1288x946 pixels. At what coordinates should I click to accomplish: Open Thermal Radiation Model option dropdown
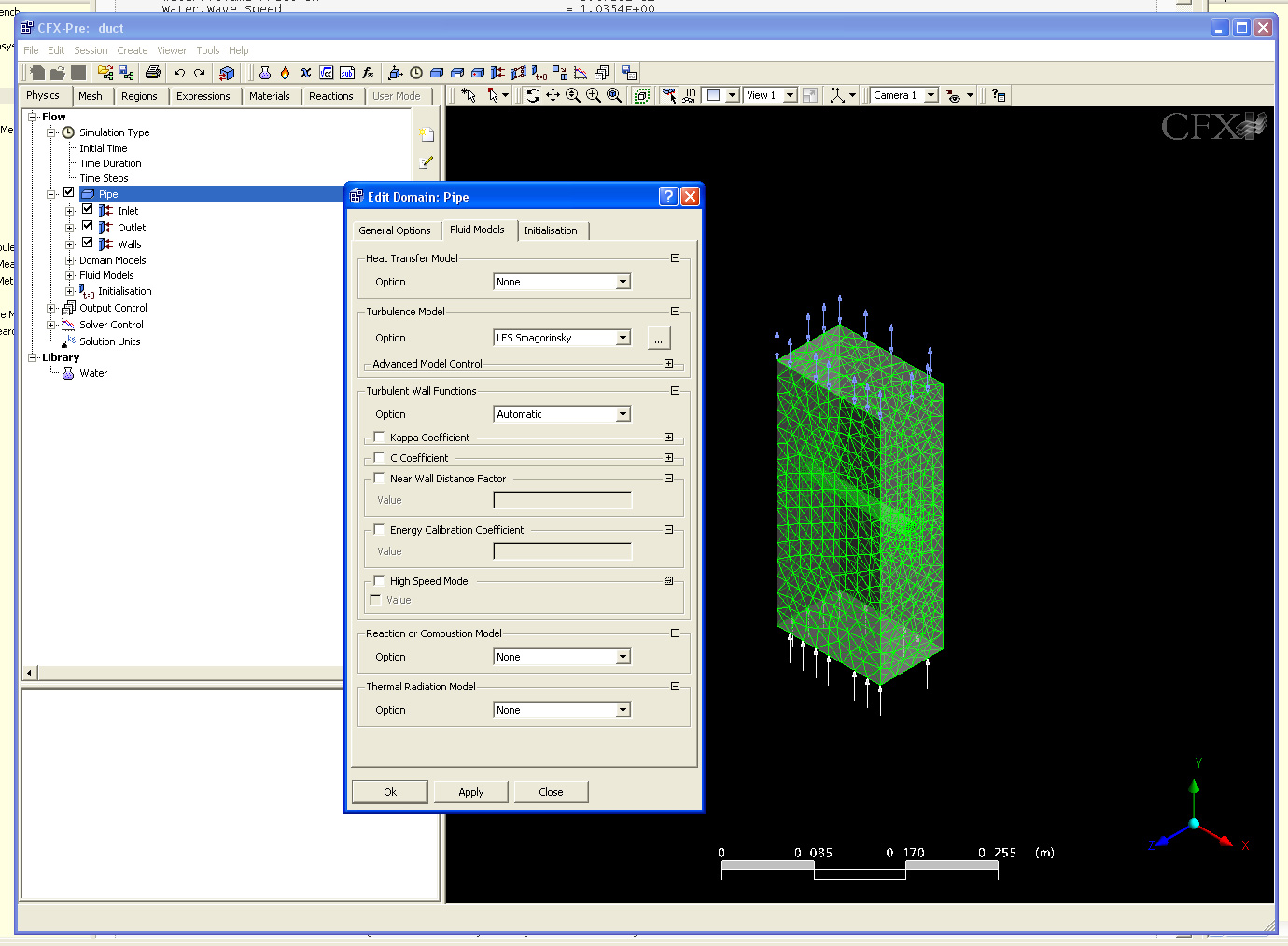(562, 710)
